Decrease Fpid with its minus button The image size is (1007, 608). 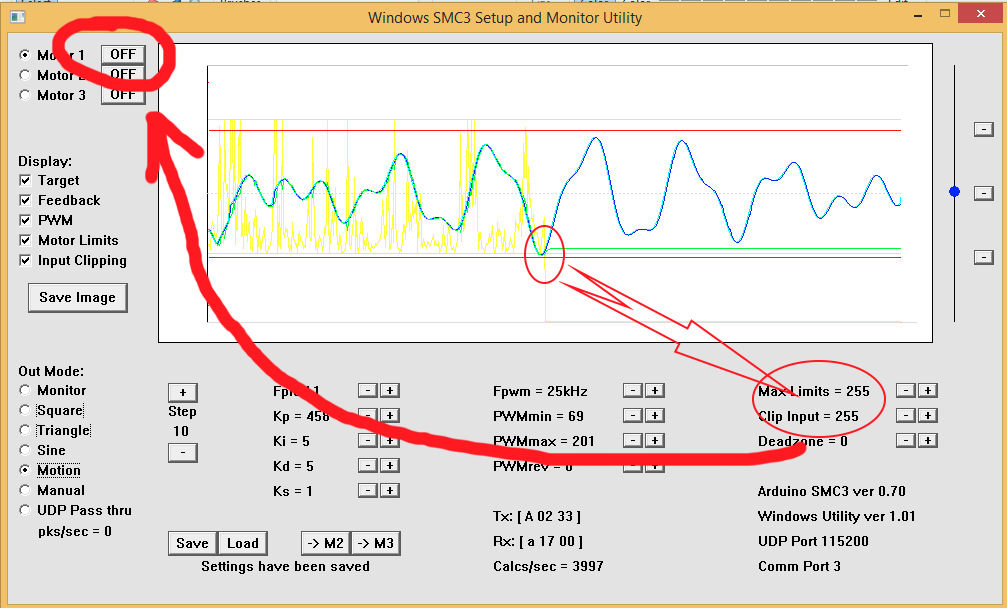click(367, 390)
